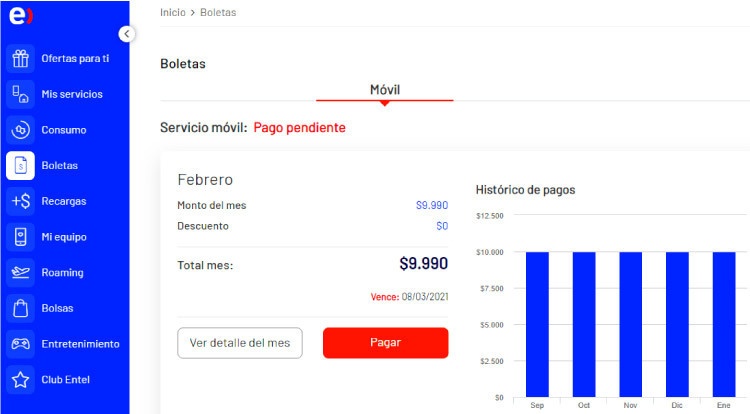Open the Ofertas para ti gift icon
Image resolution: width=750 pixels, height=414 pixels.
[20, 58]
